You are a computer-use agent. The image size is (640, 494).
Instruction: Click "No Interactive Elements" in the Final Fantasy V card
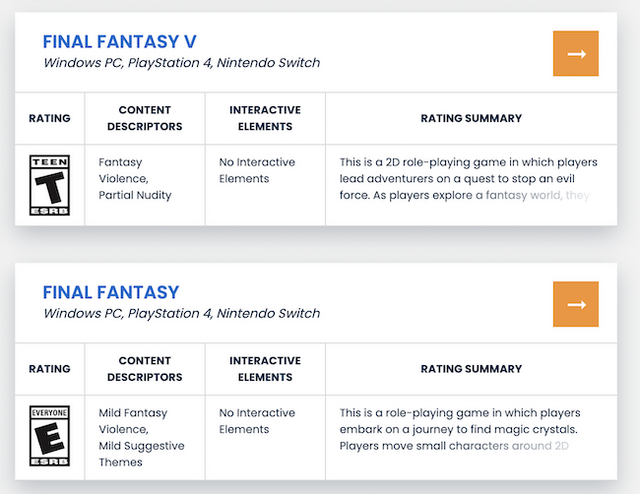point(259,170)
